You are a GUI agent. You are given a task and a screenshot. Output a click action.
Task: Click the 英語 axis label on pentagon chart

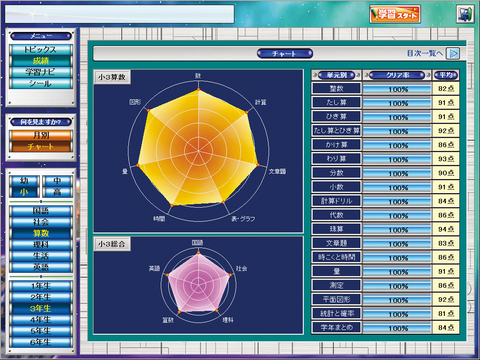[x=154, y=268]
